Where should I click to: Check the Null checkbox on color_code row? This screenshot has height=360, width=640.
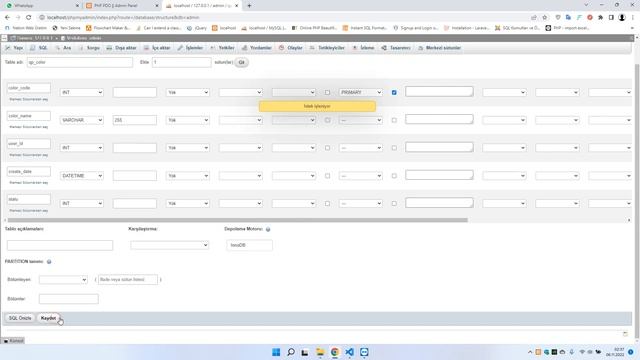click(x=327, y=93)
